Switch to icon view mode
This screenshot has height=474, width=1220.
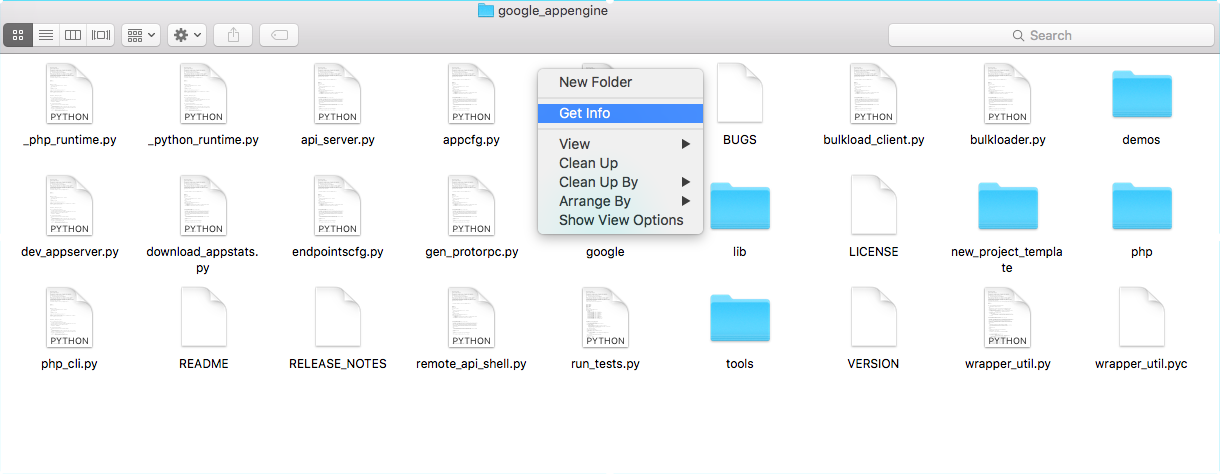18,35
